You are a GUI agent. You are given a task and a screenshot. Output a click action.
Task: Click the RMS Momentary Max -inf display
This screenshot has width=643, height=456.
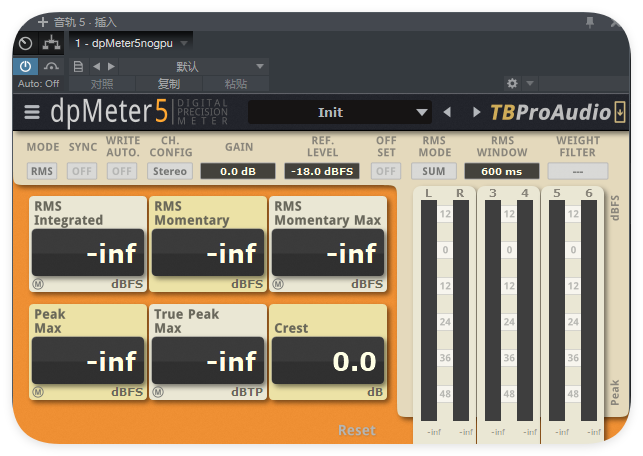pyautogui.click(x=328, y=253)
